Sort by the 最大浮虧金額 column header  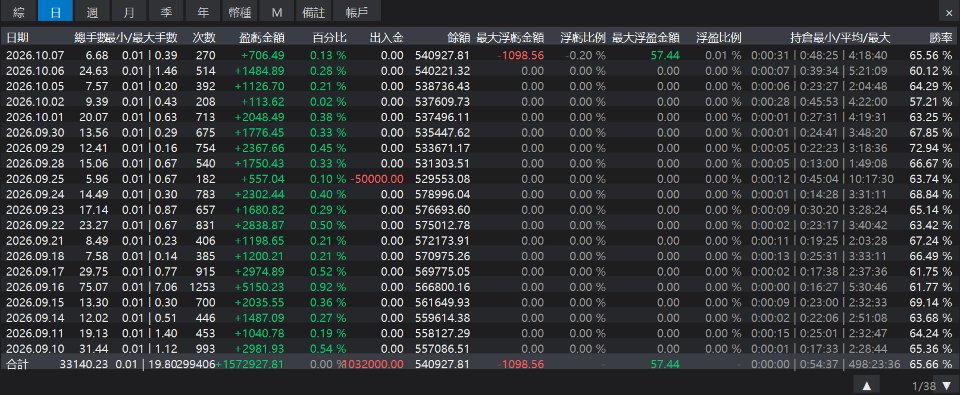(510, 38)
